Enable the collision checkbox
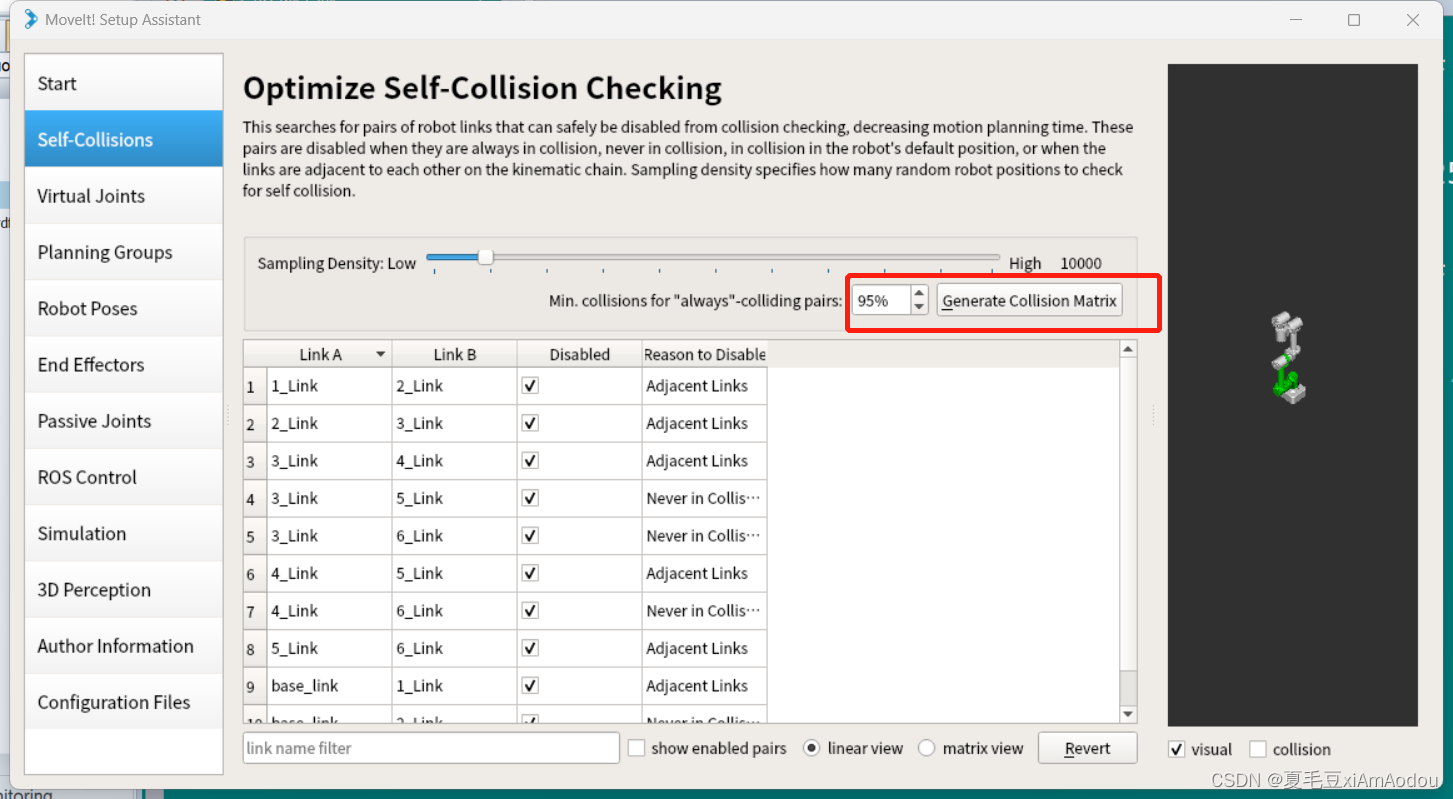The height and width of the screenshot is (799, 1453). (1258, 749)
